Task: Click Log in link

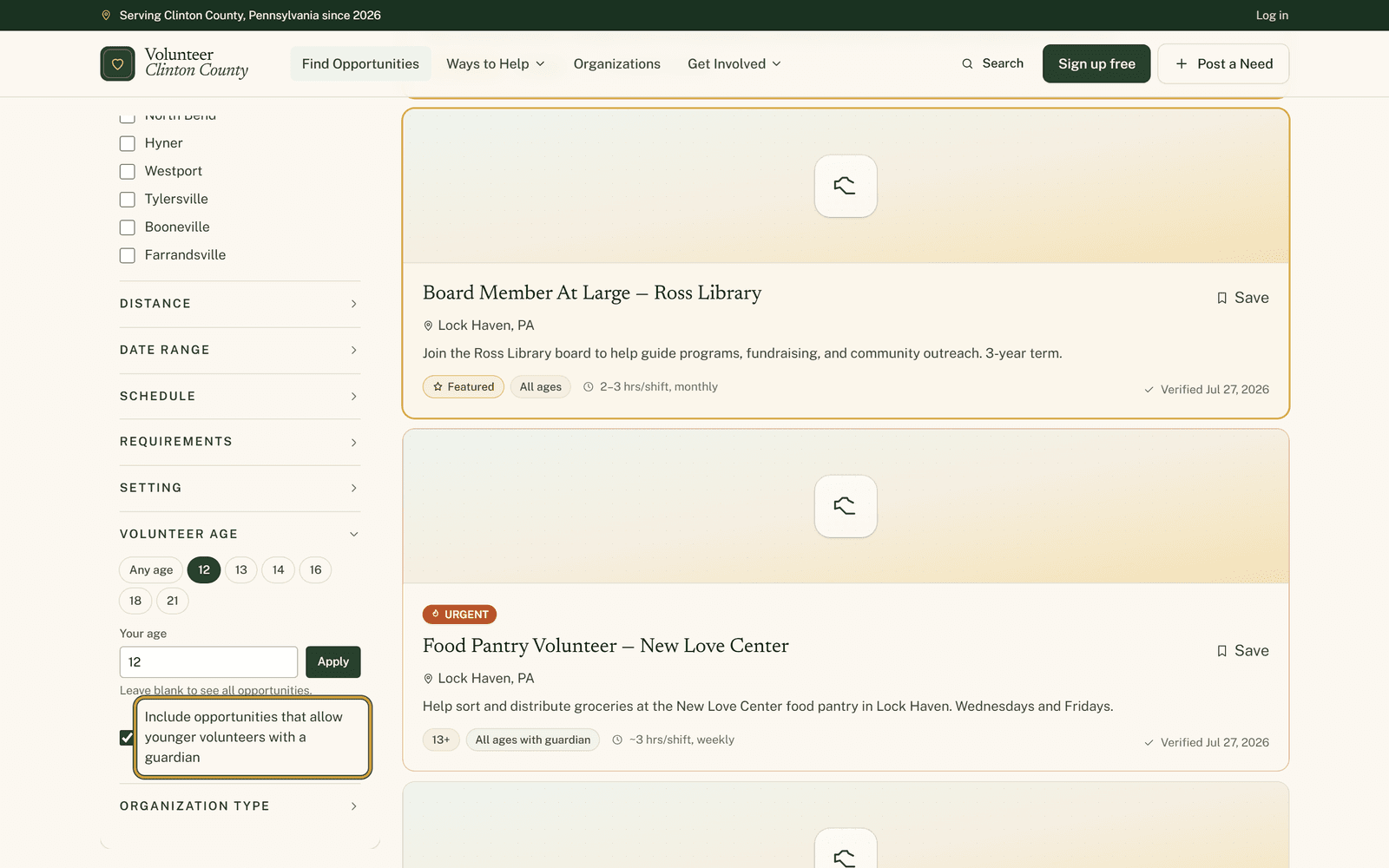Action: tap(1272, 16)
